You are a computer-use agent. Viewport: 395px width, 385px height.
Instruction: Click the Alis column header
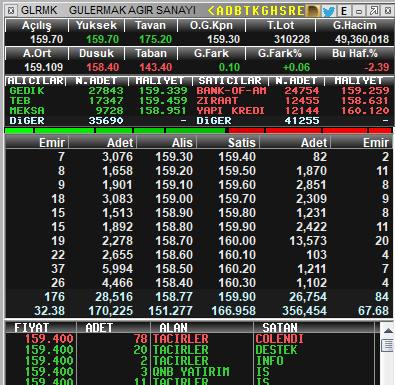click(x=167, y=143)
